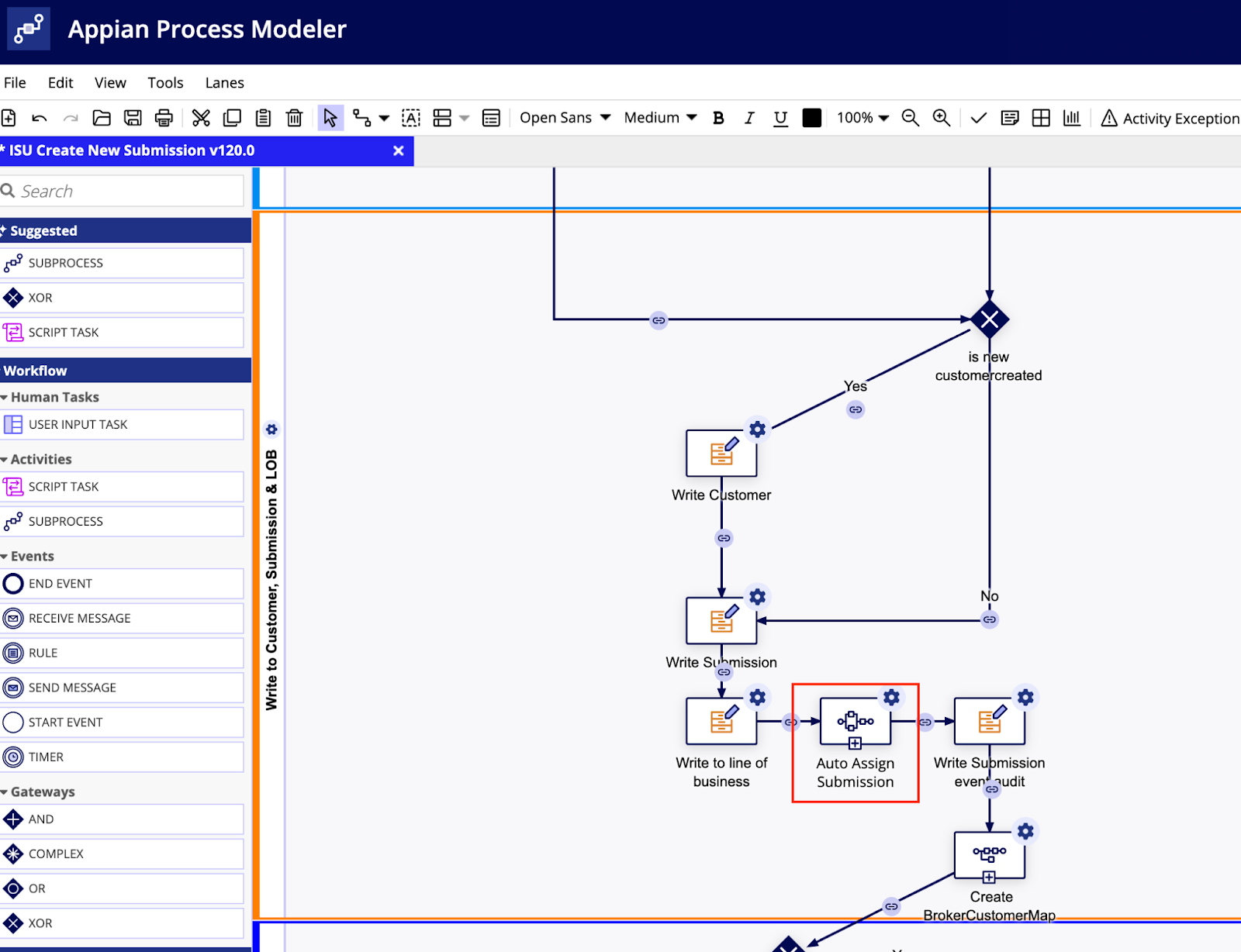This screenshot has height=952, width=1241.
Task: Toggle Underline text formatting
Action: coord(780,118)
